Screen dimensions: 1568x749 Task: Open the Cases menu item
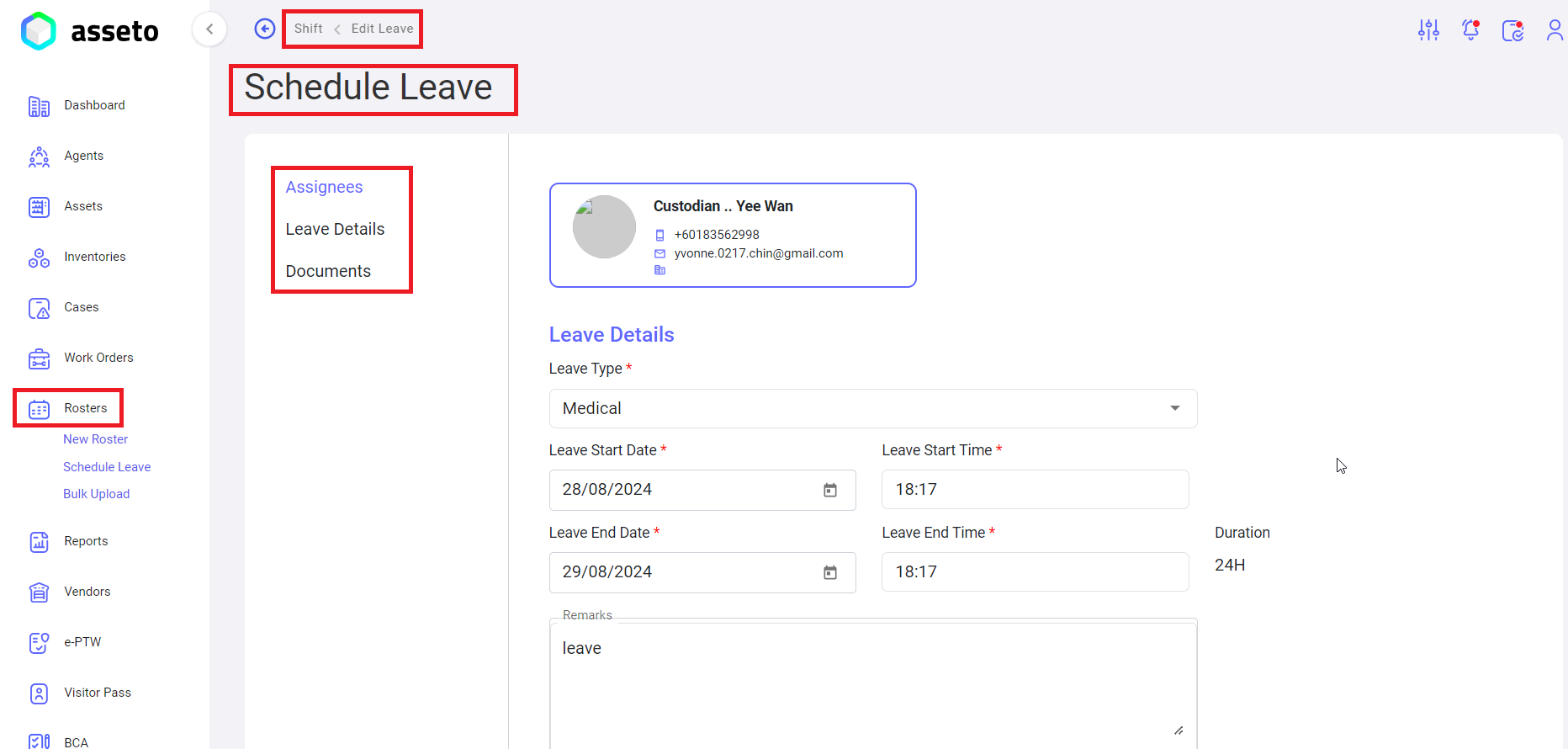82,307
